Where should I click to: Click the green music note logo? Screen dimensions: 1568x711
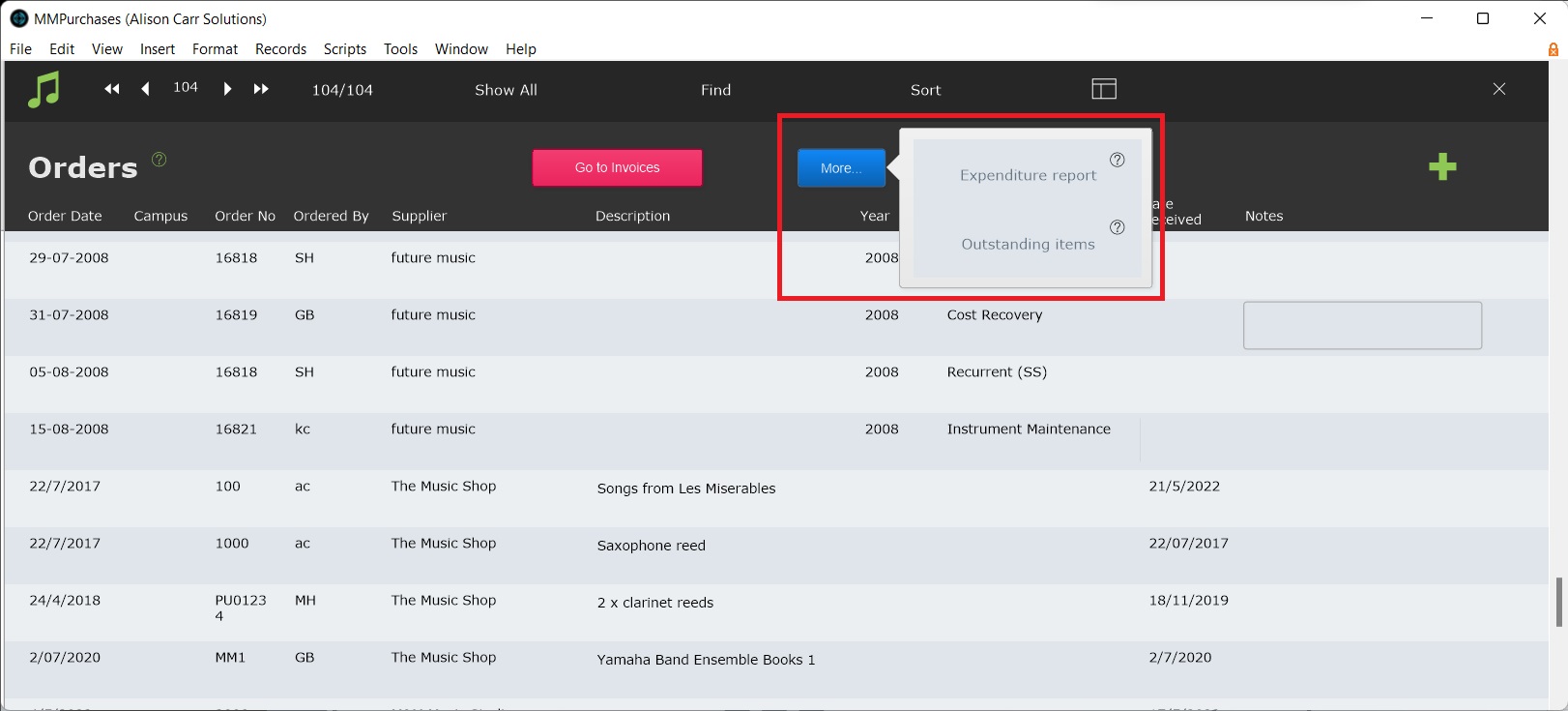coord(44,90)
